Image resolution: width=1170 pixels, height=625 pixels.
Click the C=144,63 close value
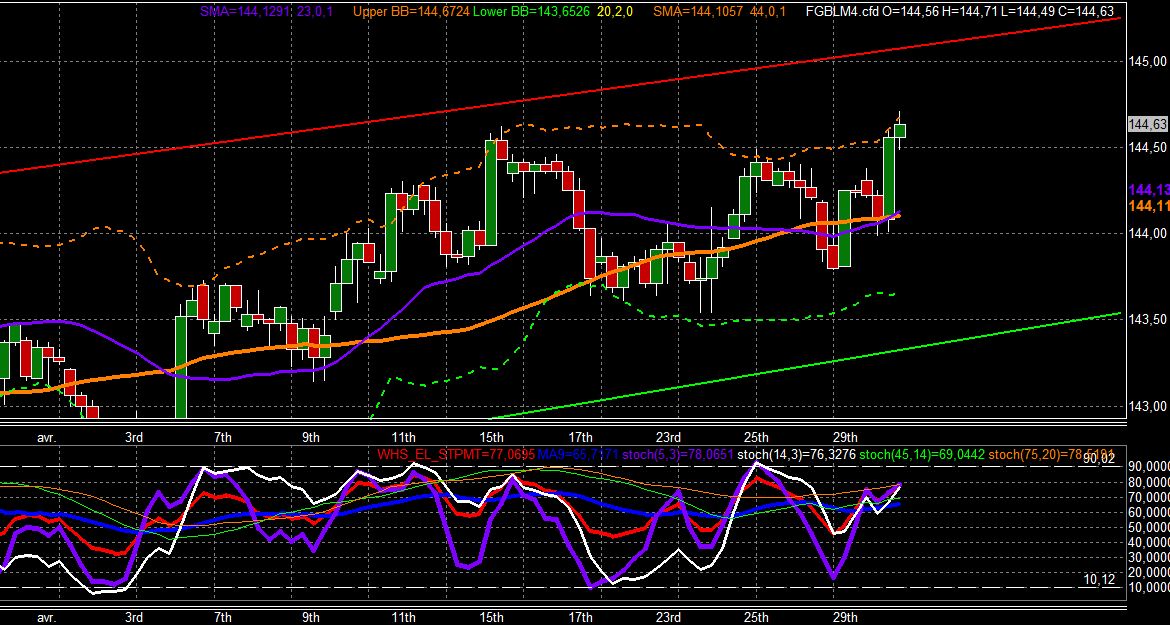click(1086, 11)
